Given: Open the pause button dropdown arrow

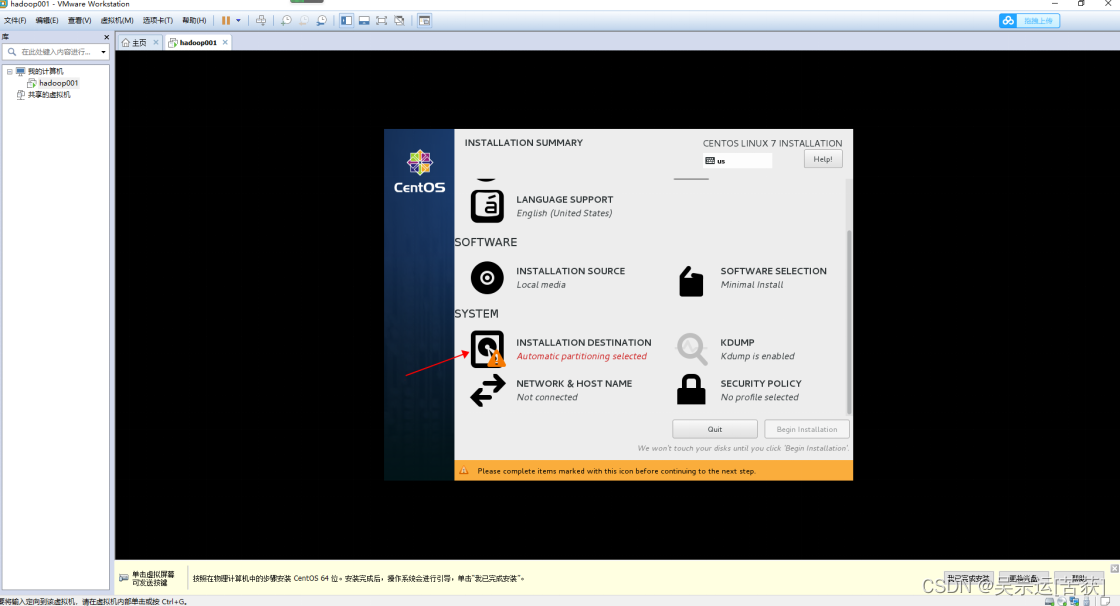Looking at the screenshot, I should 239,21.
